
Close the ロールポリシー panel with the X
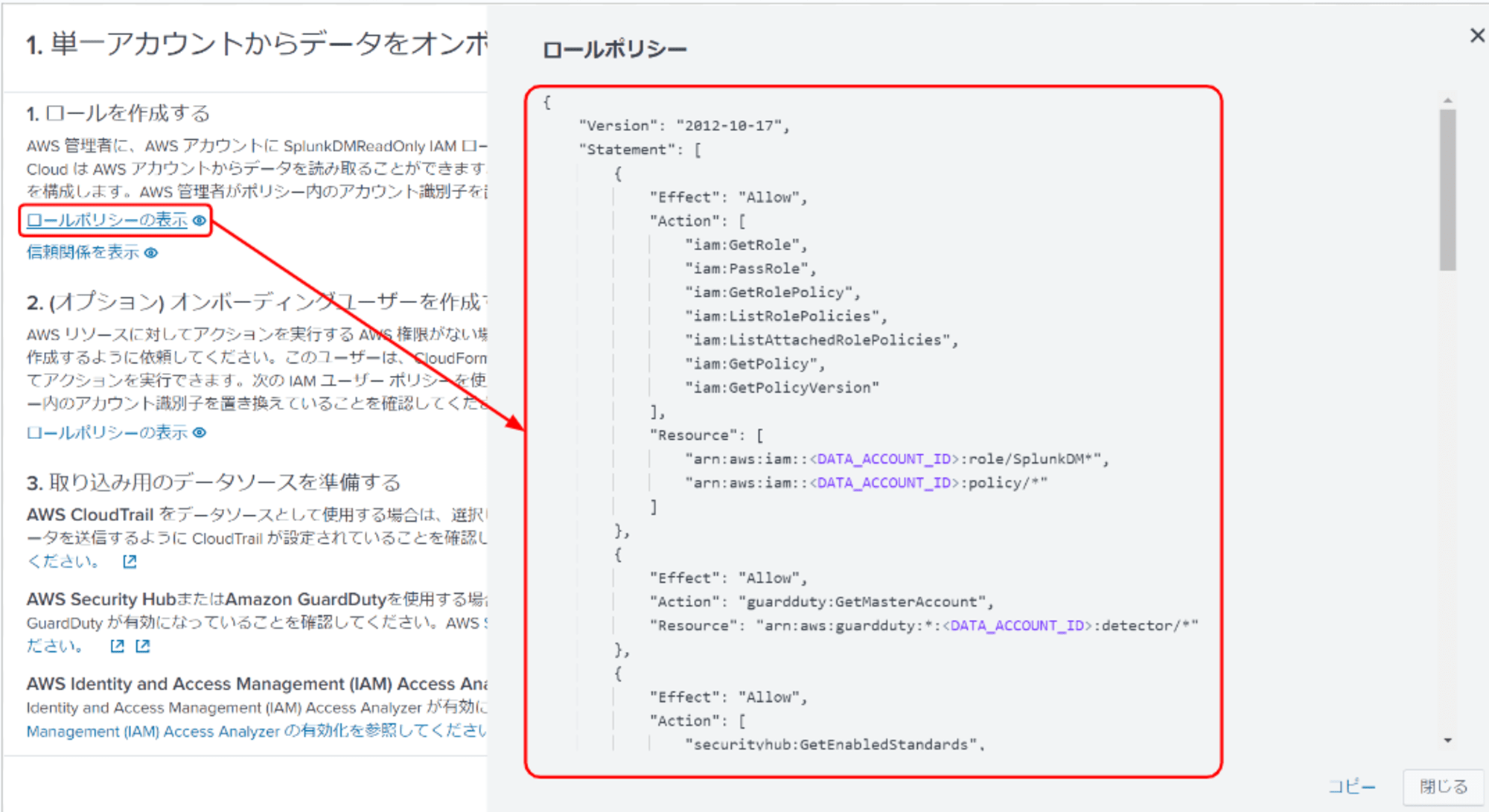[1477, 36]
